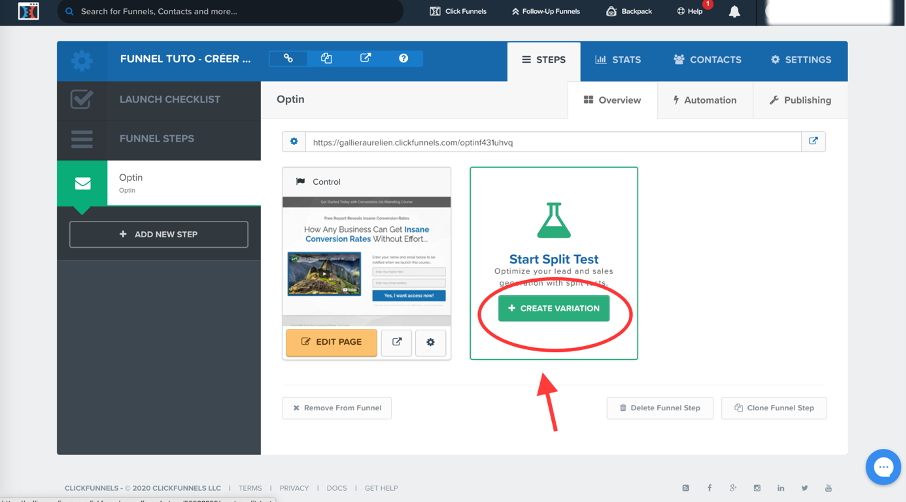Click the funnel link chain icon
906x502 pixels.
pos(288,58)
